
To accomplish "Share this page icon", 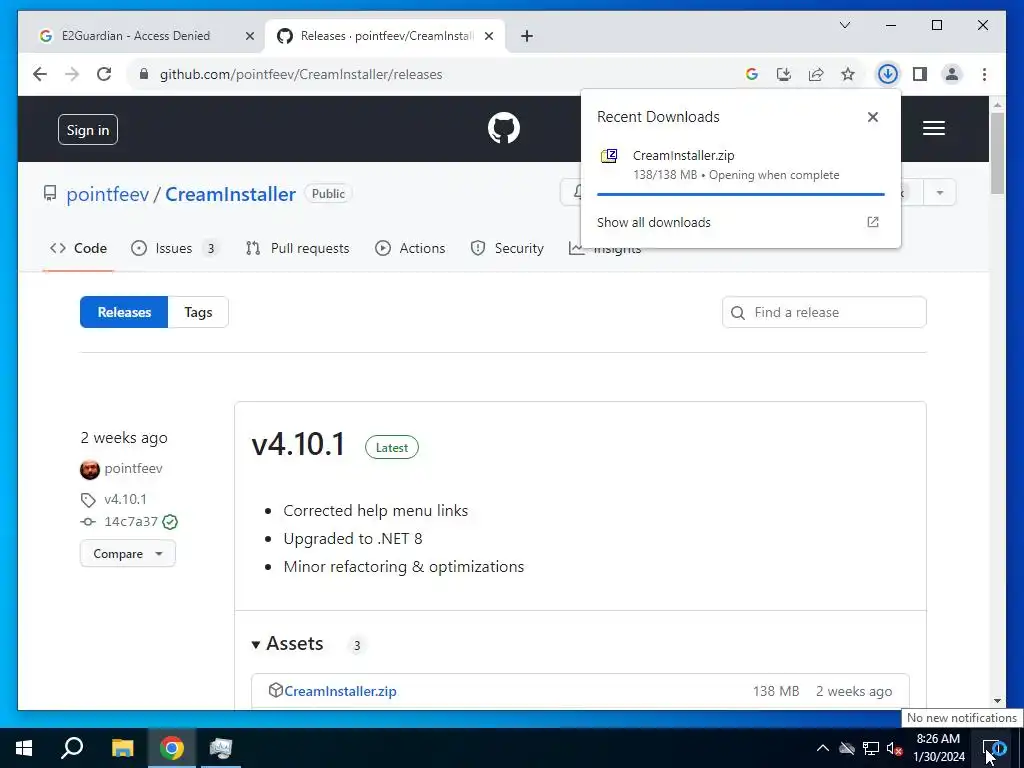I will pos(816,74).
